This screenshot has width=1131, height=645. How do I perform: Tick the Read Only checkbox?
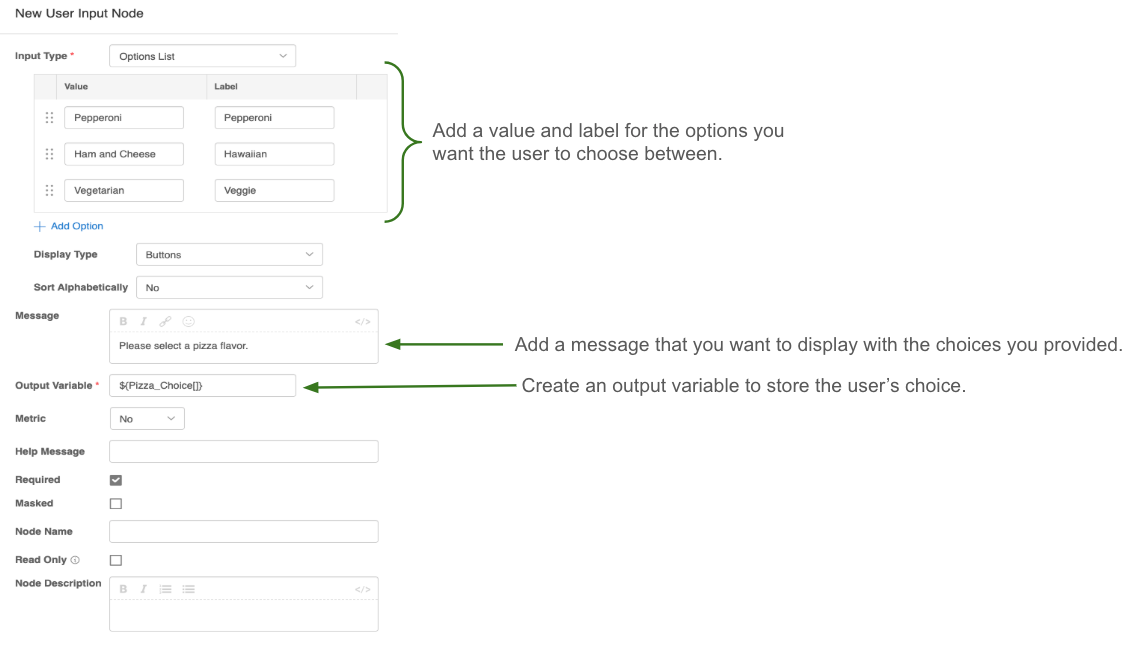116,560
